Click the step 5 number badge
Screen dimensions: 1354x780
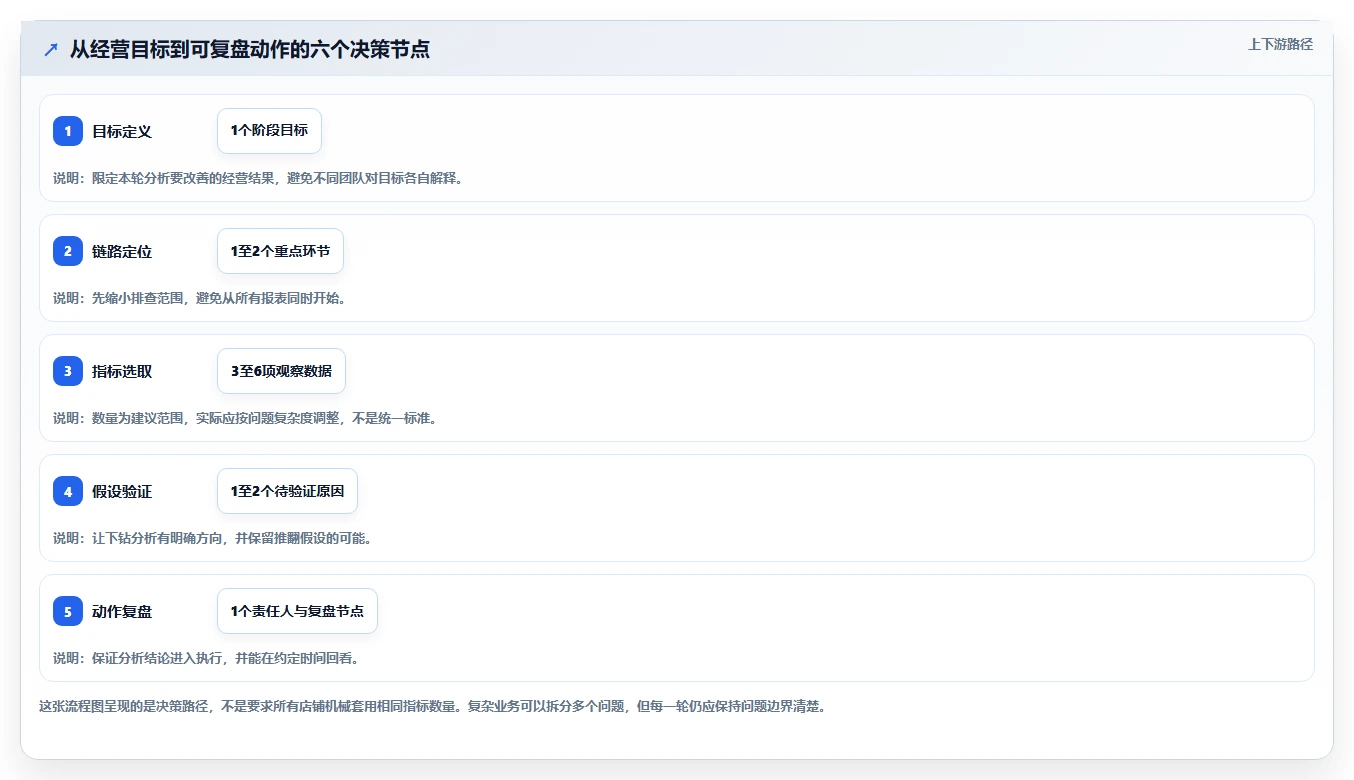68,611
